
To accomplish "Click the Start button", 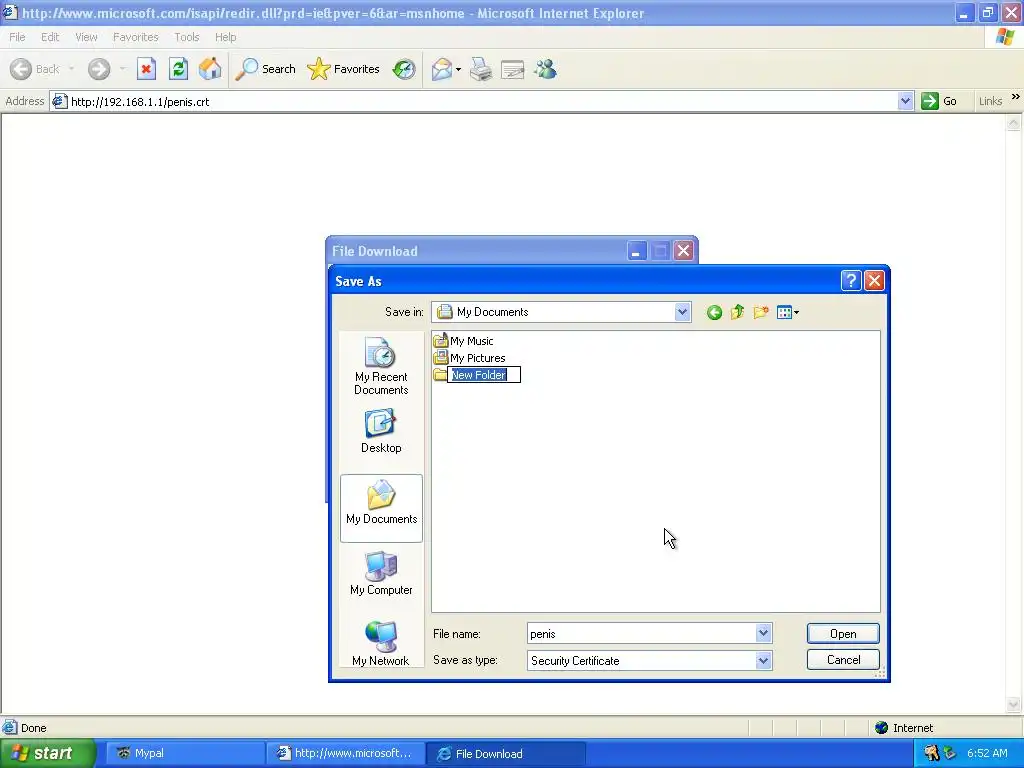I will [48, 753].
